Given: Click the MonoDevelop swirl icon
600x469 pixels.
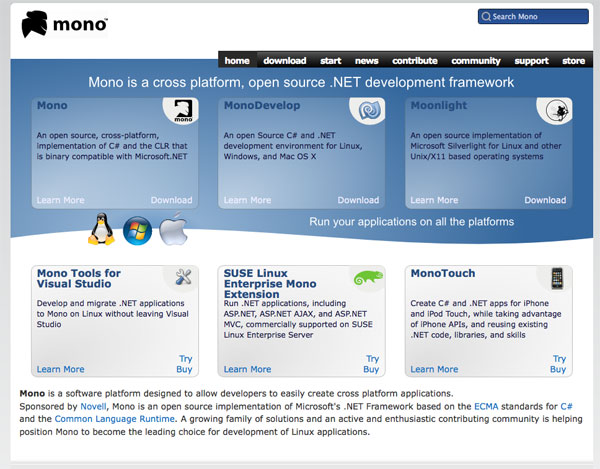Looking at the screenshot, I should [x=370, y=111].
